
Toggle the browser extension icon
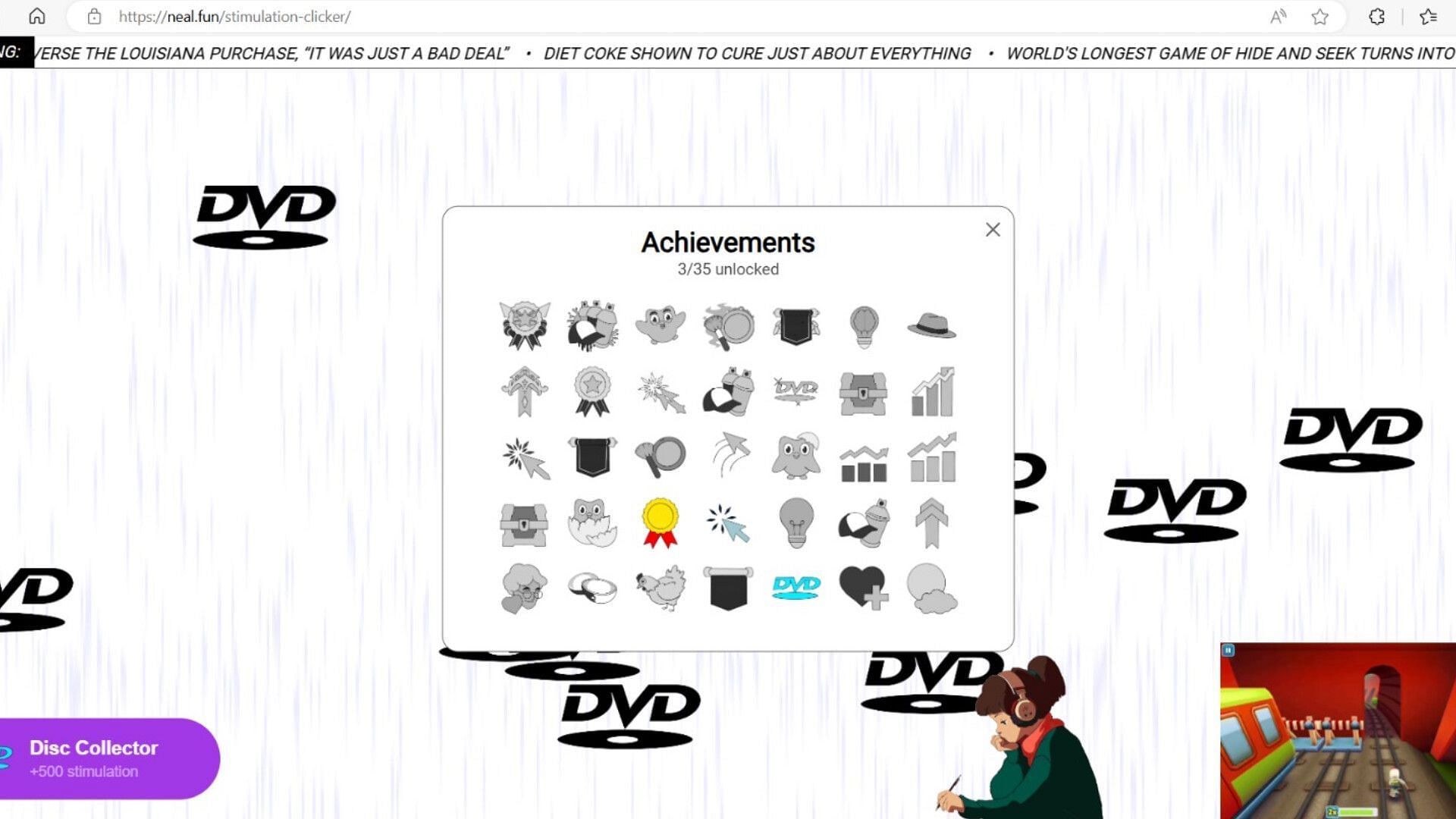[x=1377, y=17]
